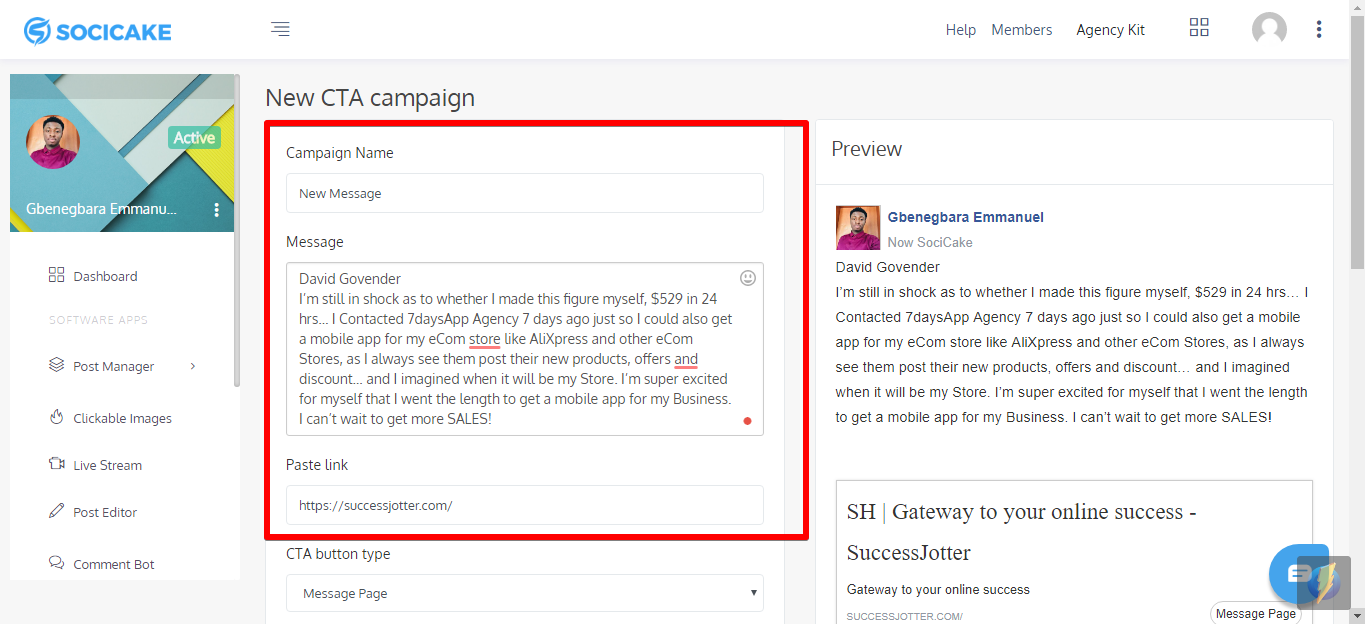Click the sidebar profile picture
This screenshot has height=624, width=1365.
pyautogui.click(x=52, y=142)
